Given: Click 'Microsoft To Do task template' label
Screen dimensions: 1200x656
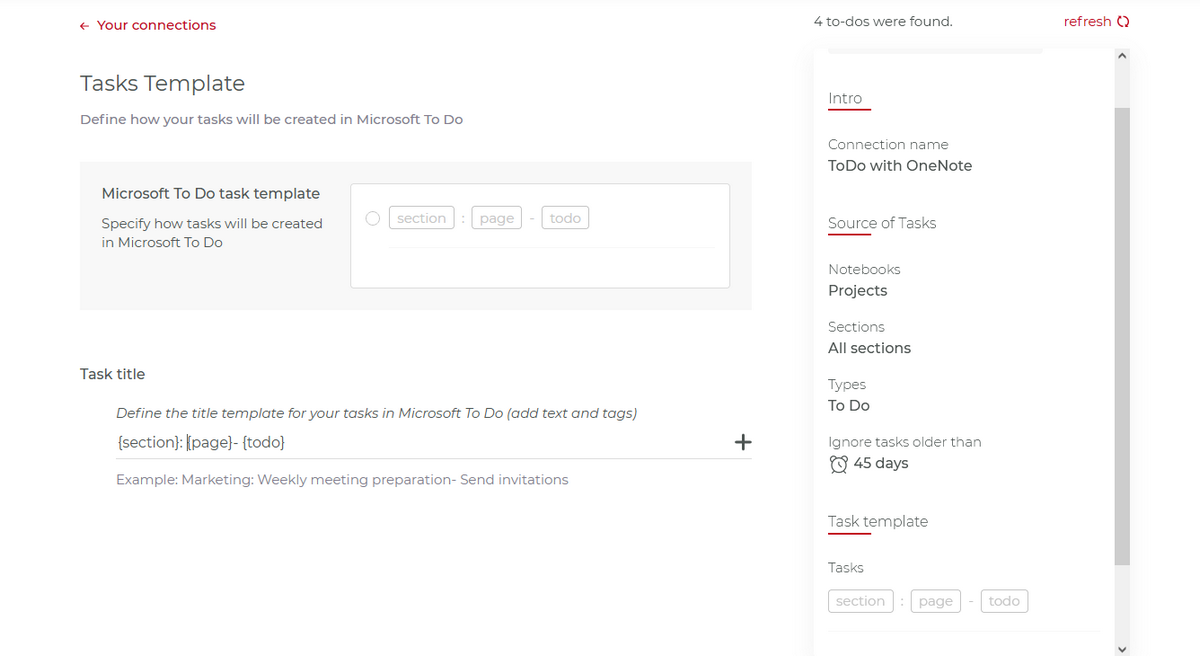Looking at the screenshot, I should 211,193.
